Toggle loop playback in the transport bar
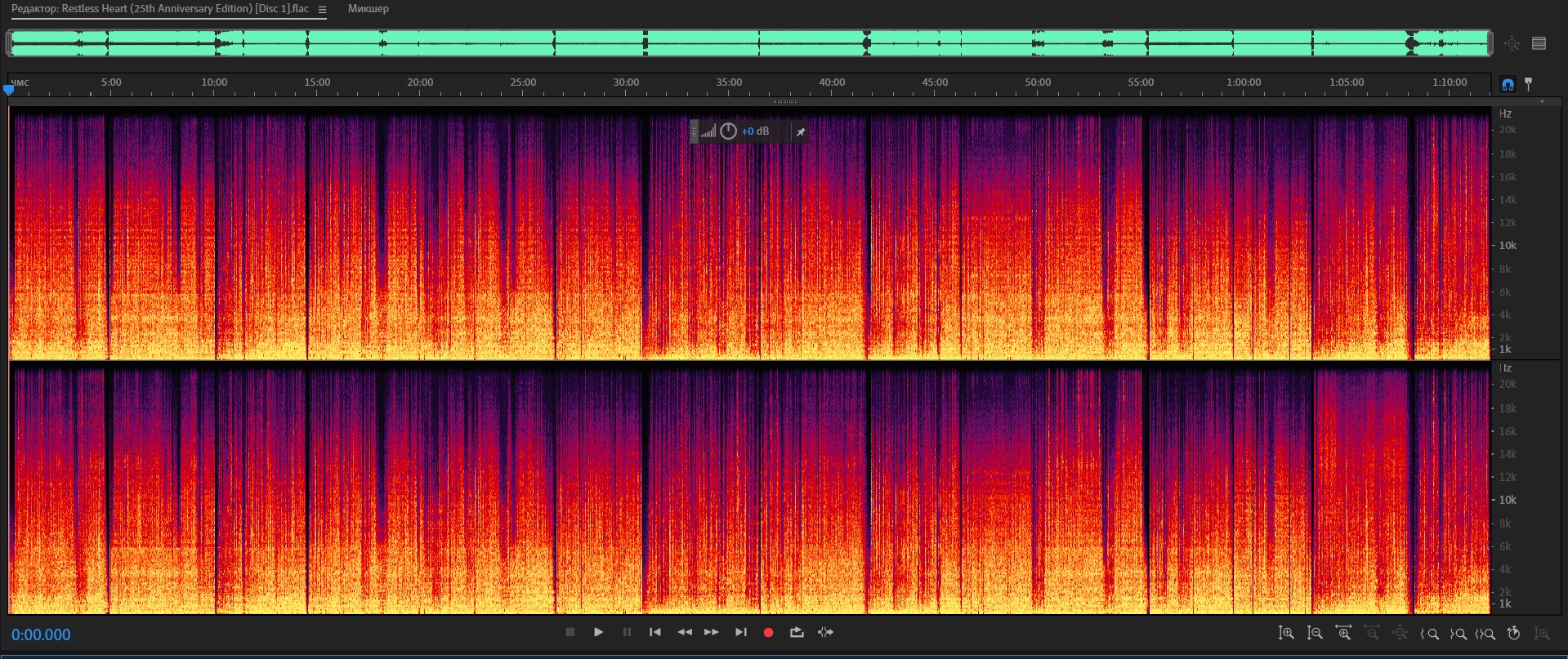The image size is (1568, 659). click(797, 632)
